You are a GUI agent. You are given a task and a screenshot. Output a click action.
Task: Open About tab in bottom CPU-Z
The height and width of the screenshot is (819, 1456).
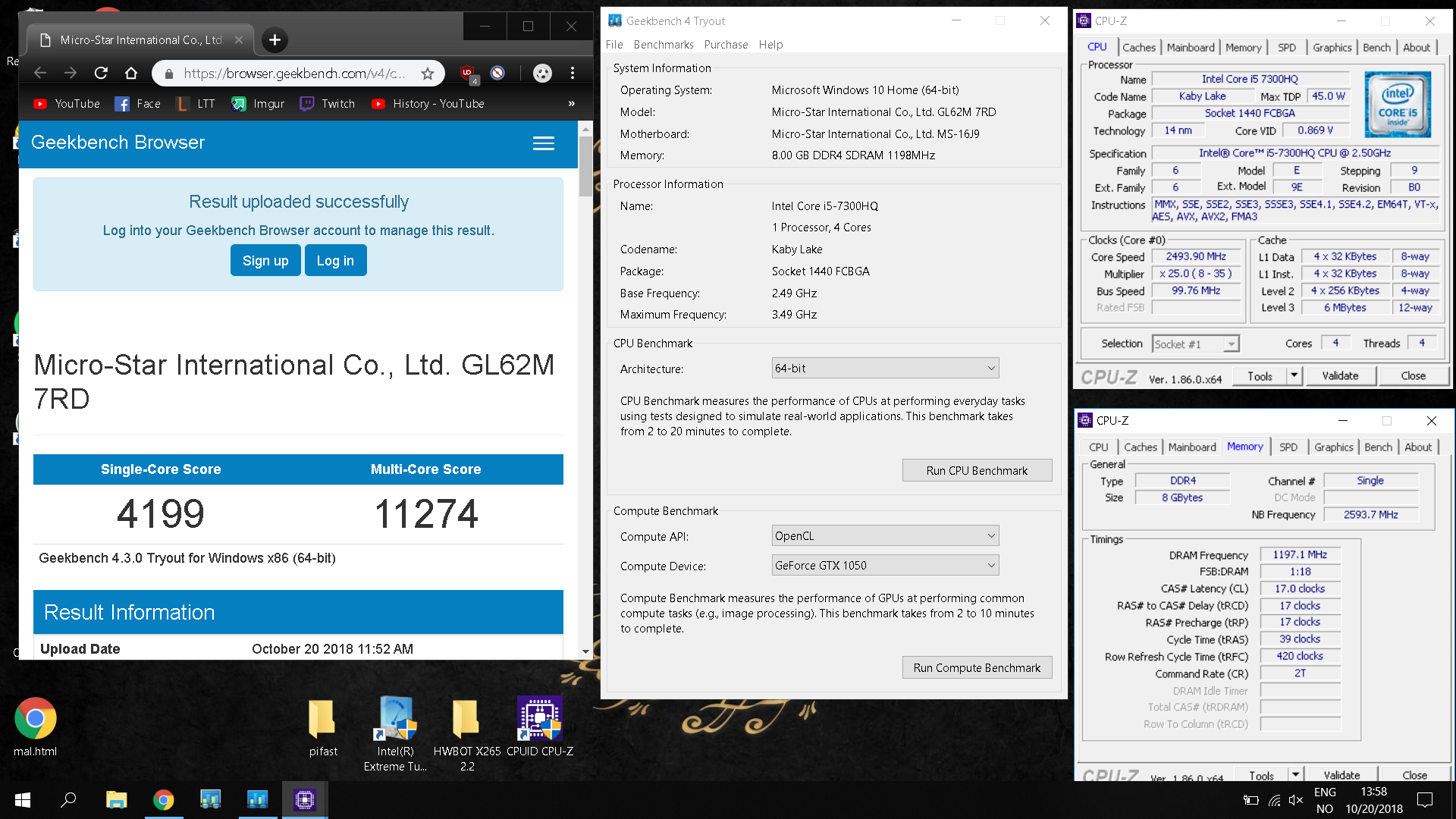(x=1418, y=447)
